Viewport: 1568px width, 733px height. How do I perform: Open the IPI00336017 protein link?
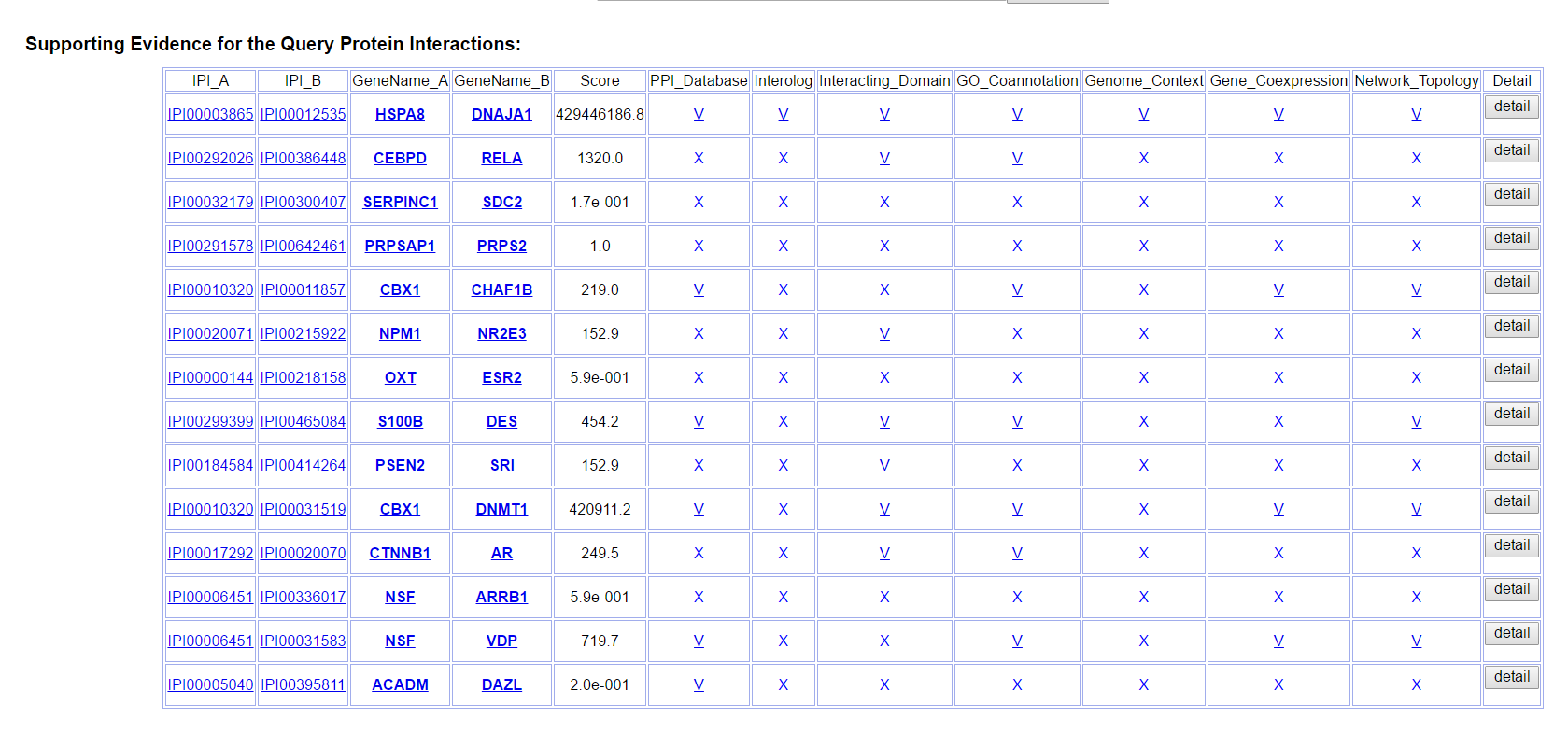303,597
